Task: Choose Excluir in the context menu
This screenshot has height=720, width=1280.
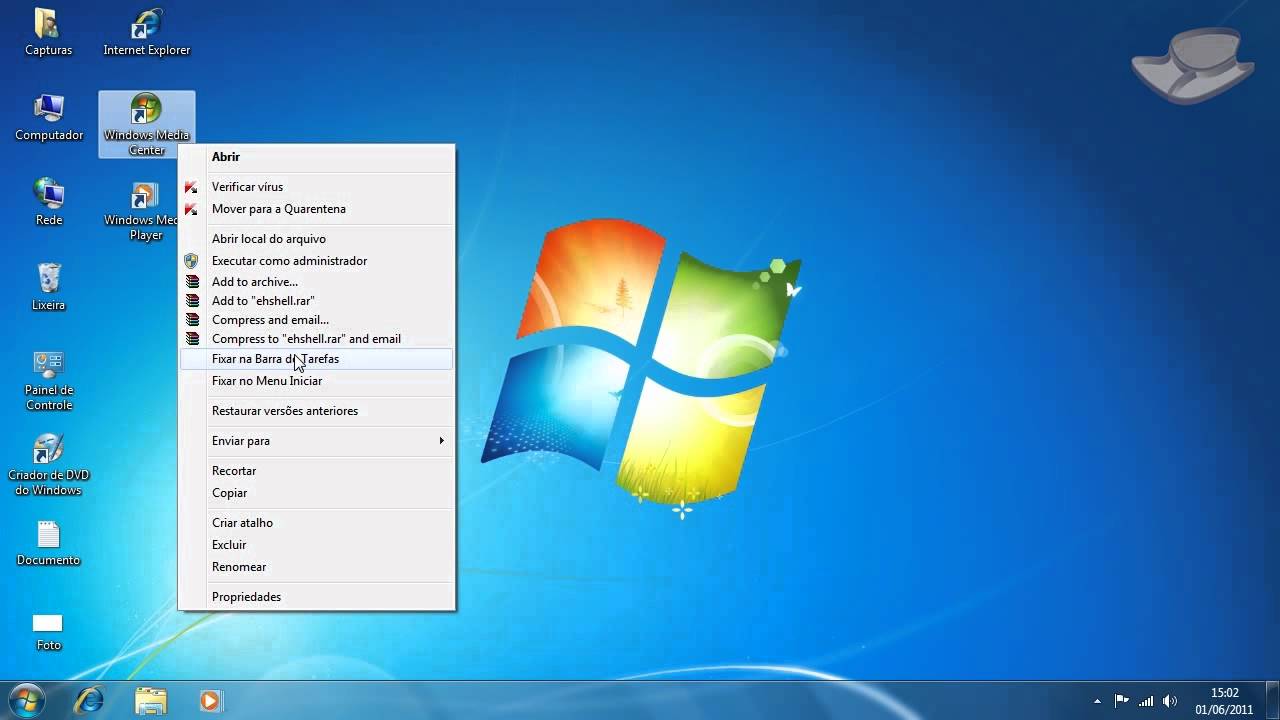Action: pos(316,545)
